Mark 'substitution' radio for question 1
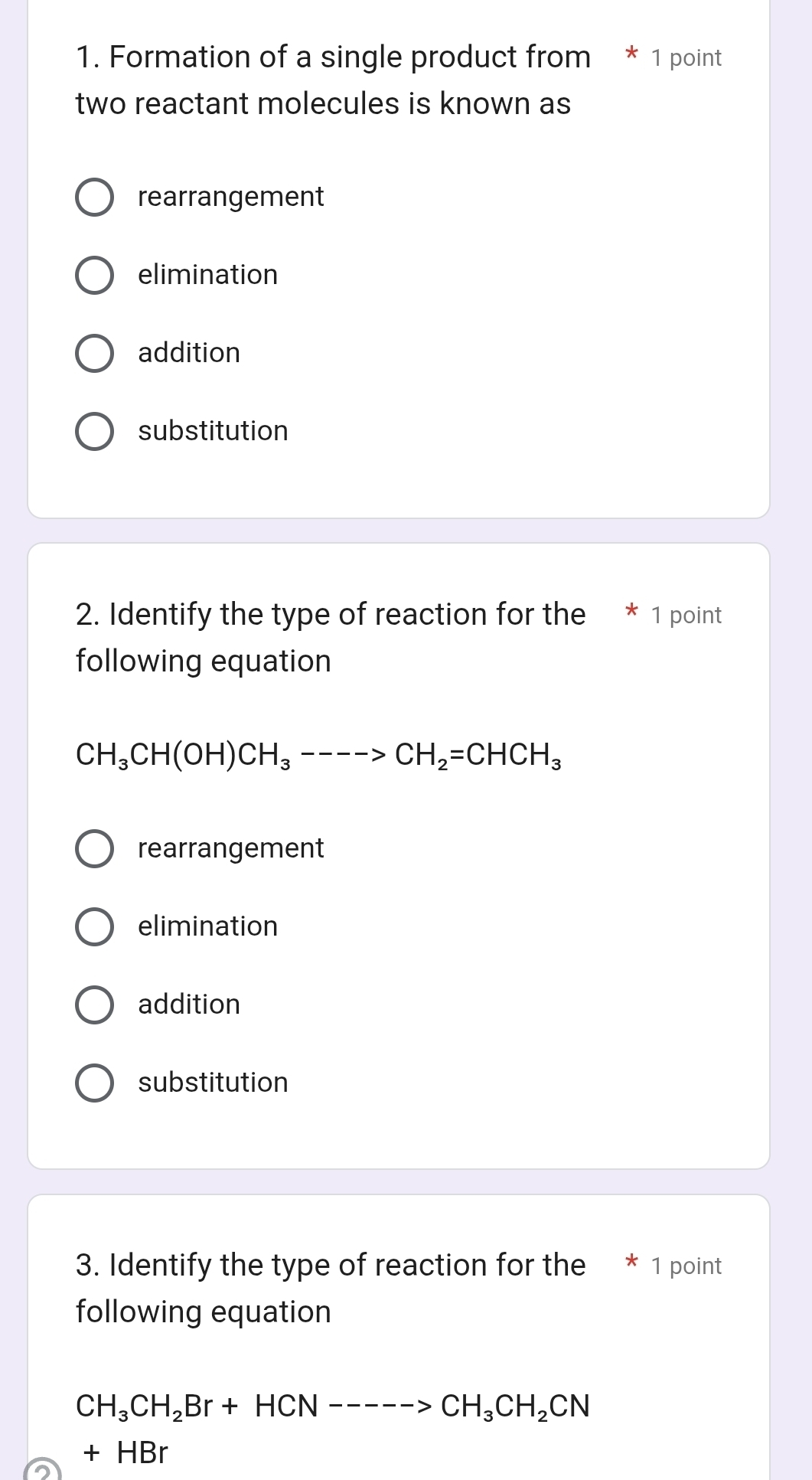The image size is (812, 1480). tap(95, 432)
